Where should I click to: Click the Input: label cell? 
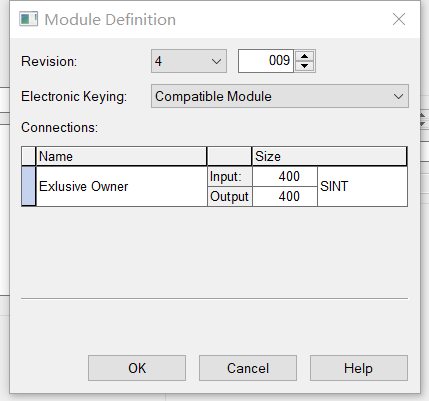(x=230, y=176)
